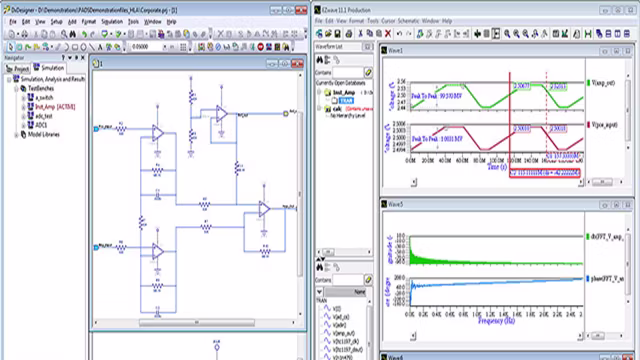Collapse the TestBenches tree node
The width and height of the screenshot is (640, 360).
(x=16, y=89)
